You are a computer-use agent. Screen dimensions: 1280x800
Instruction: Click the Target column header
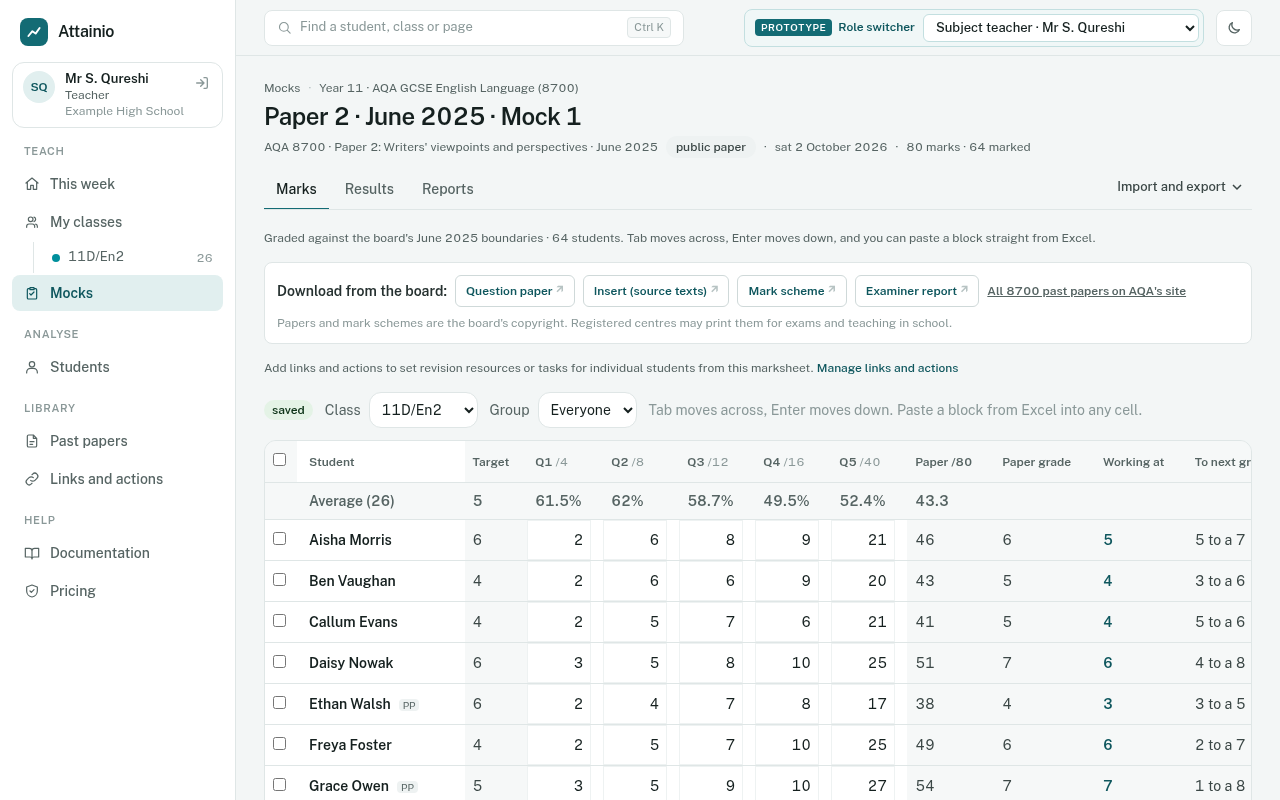click(491, 462)
